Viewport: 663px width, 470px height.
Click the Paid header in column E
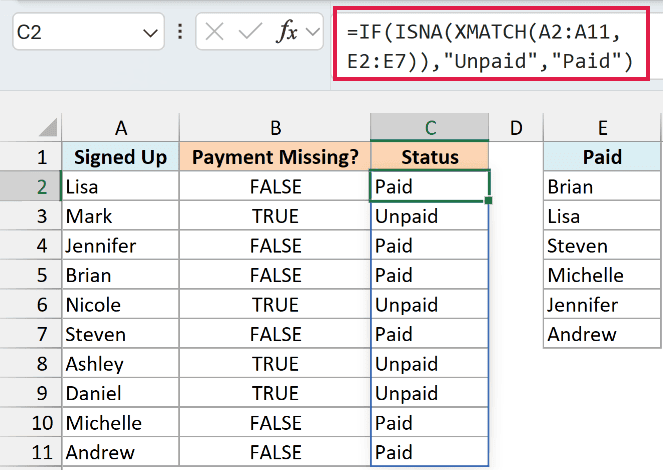point(602,157)
